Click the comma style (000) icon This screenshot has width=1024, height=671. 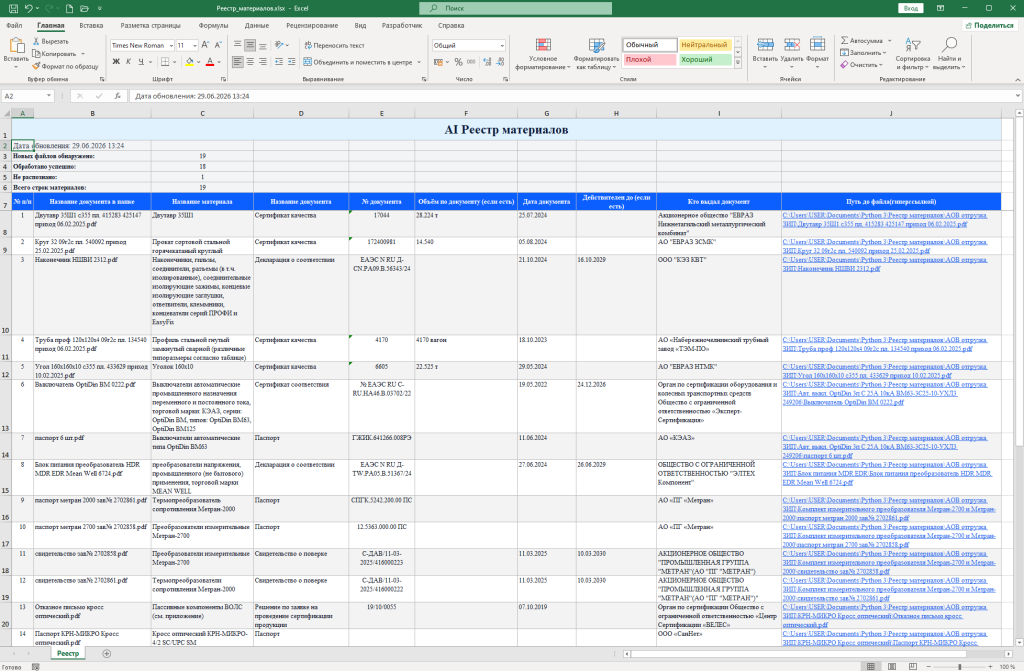[x=470, y=61]
